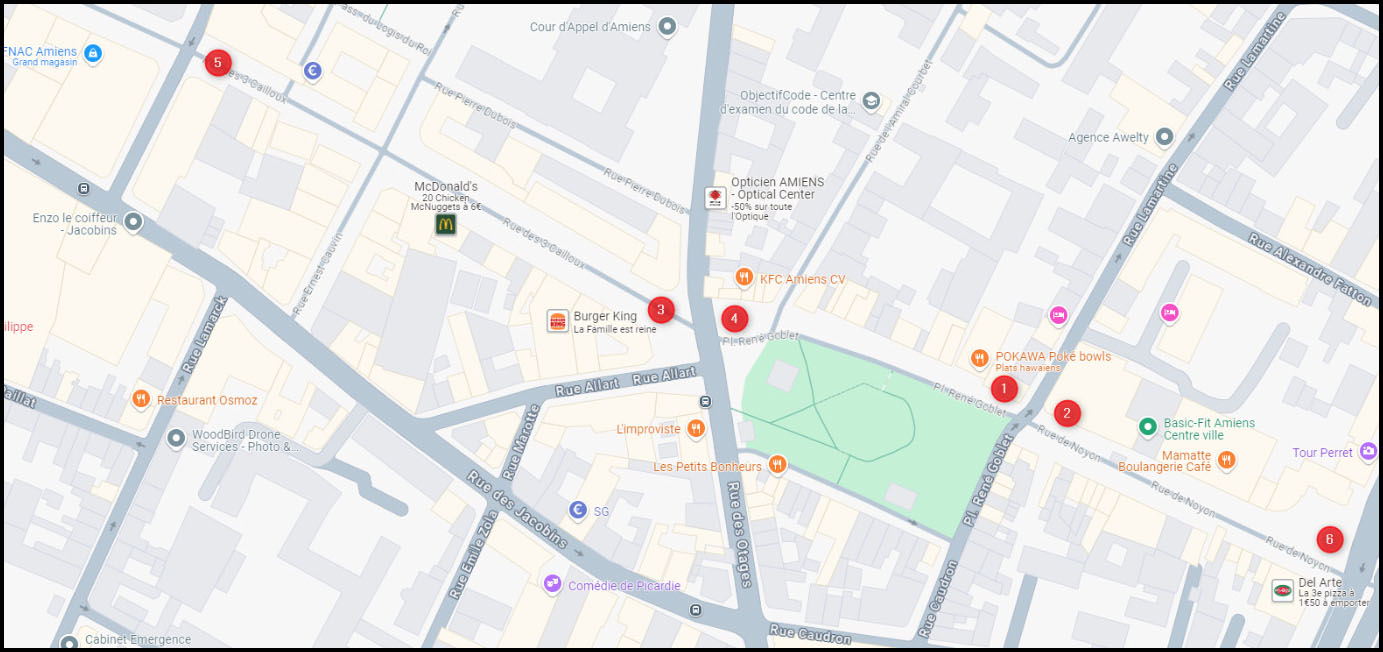Image resolution: width=1383 pixels, height=652 pixels.
Task: Click the Del Arte pizza marker icon
Action: [x=1282, y=590]
